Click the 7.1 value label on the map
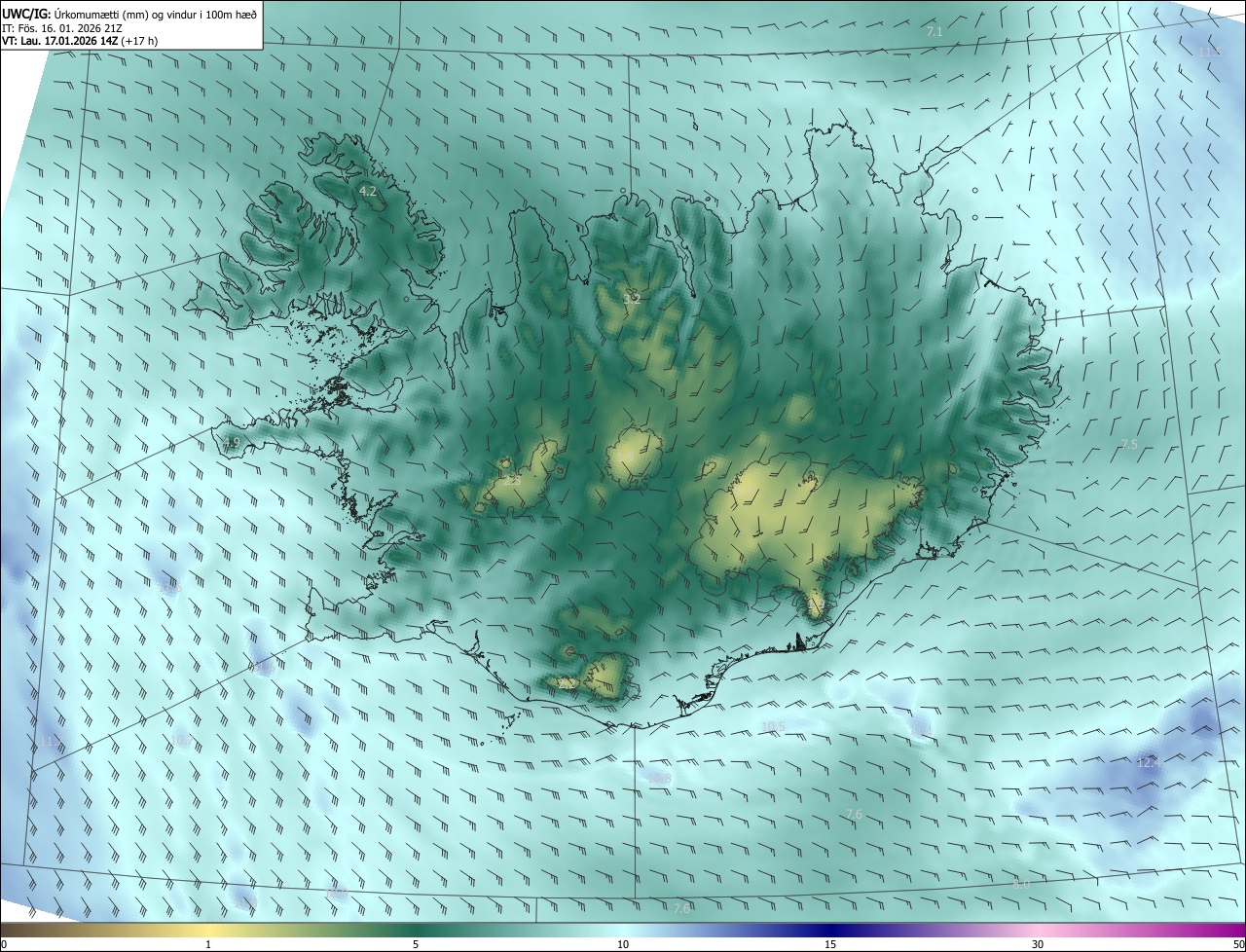This screenshot has width=1246, height=952. [x=934, y=32]
